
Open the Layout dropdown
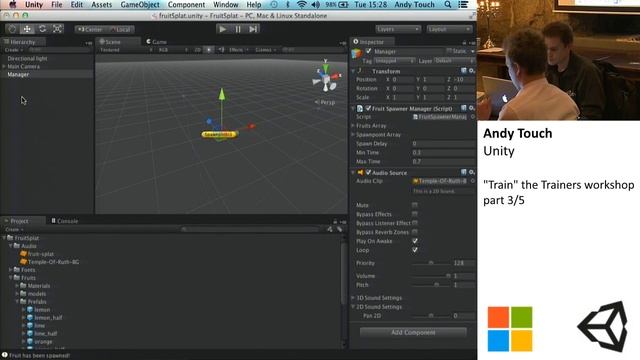pos(449,29)
